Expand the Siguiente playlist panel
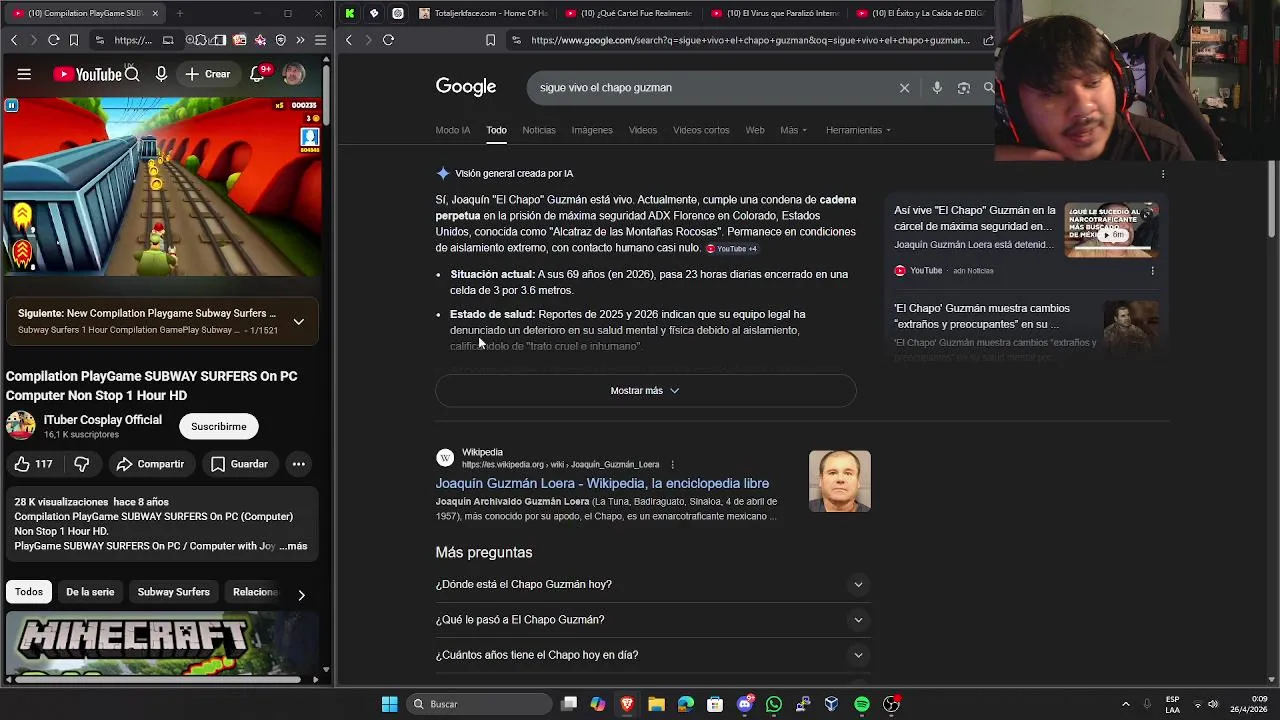Screen dimensions: 1280x720 (298, 322)
